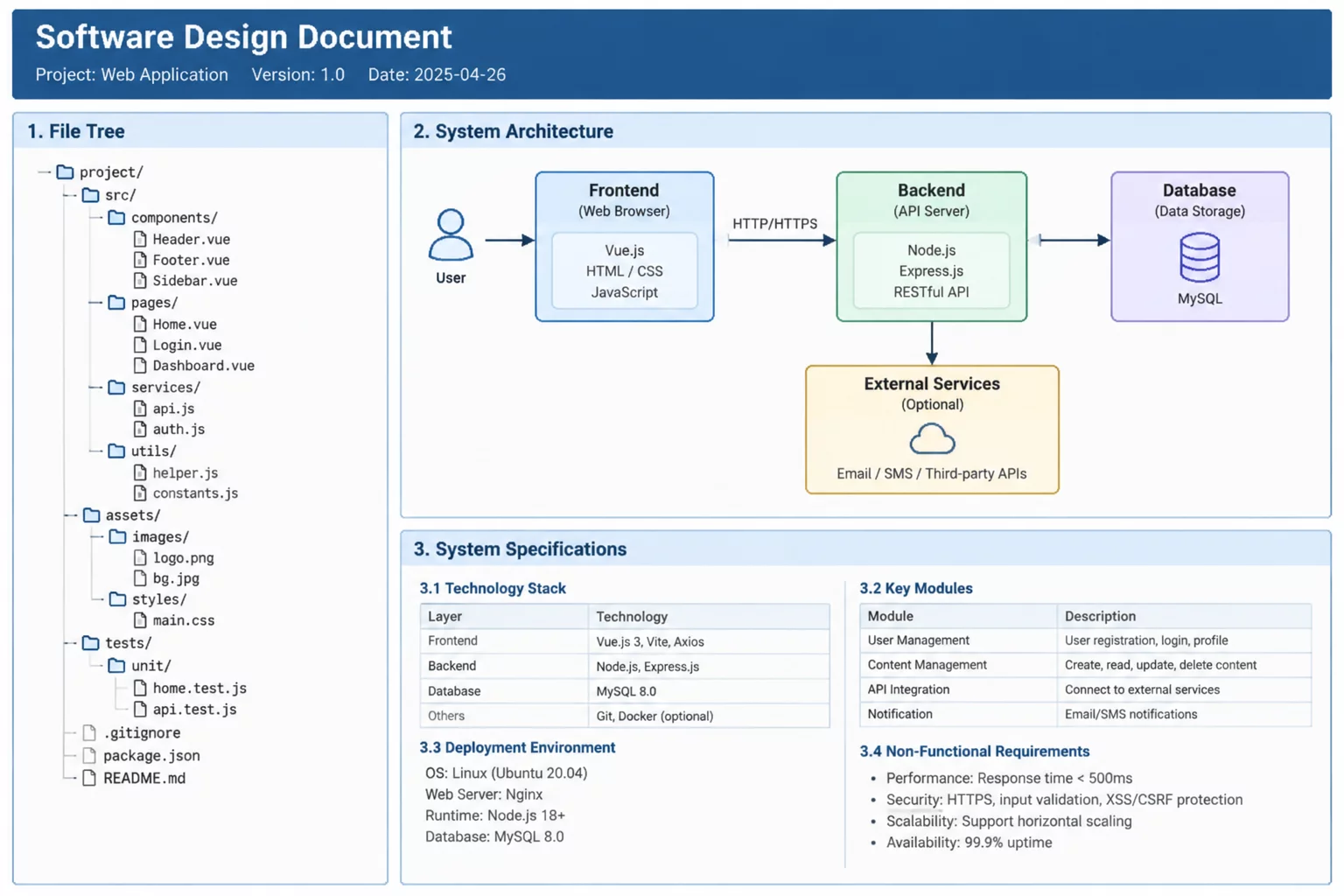
Task: Click the folder icon next to src/
Action: 90,195
